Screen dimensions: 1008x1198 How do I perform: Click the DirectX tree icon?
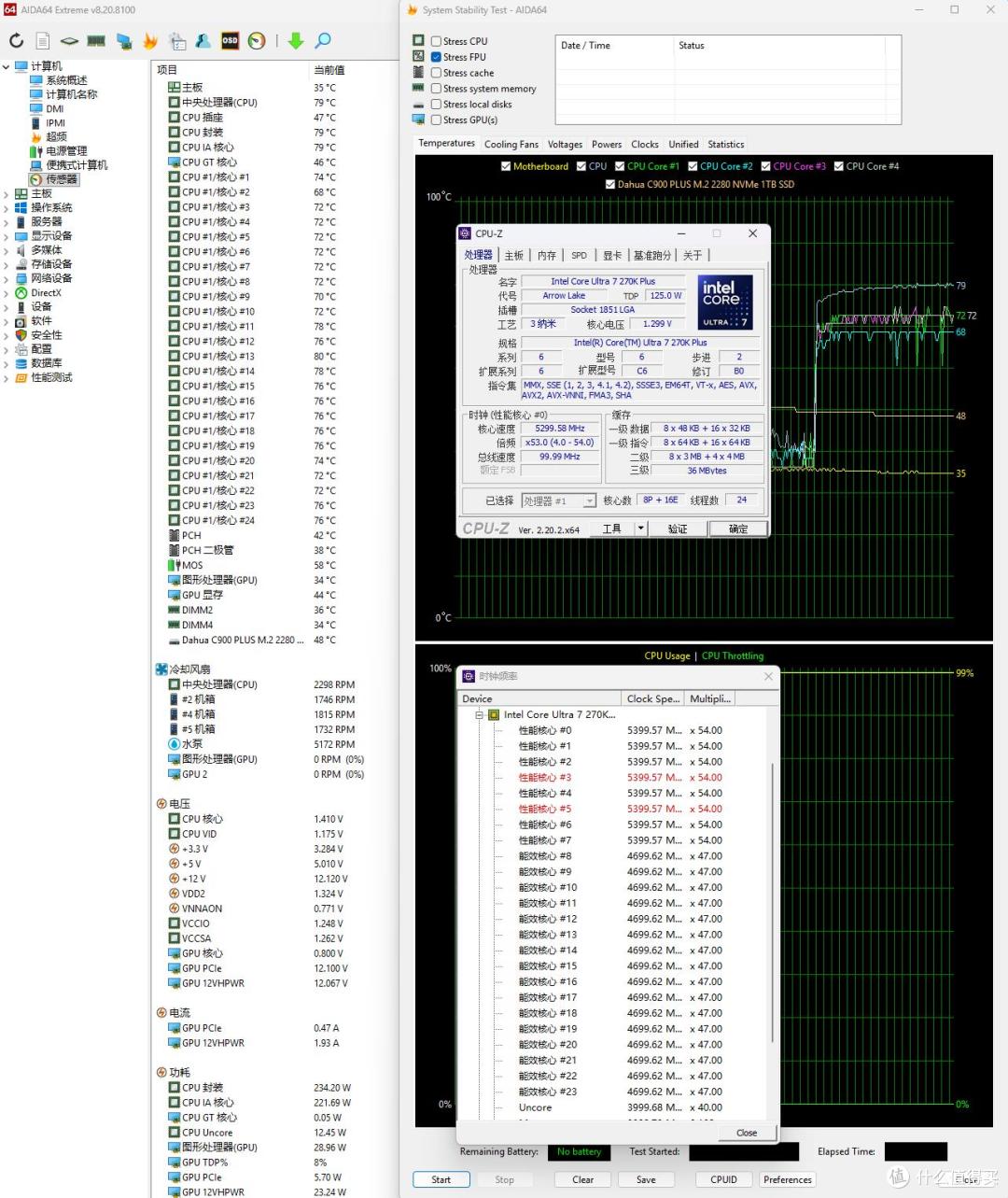point(21,292)
